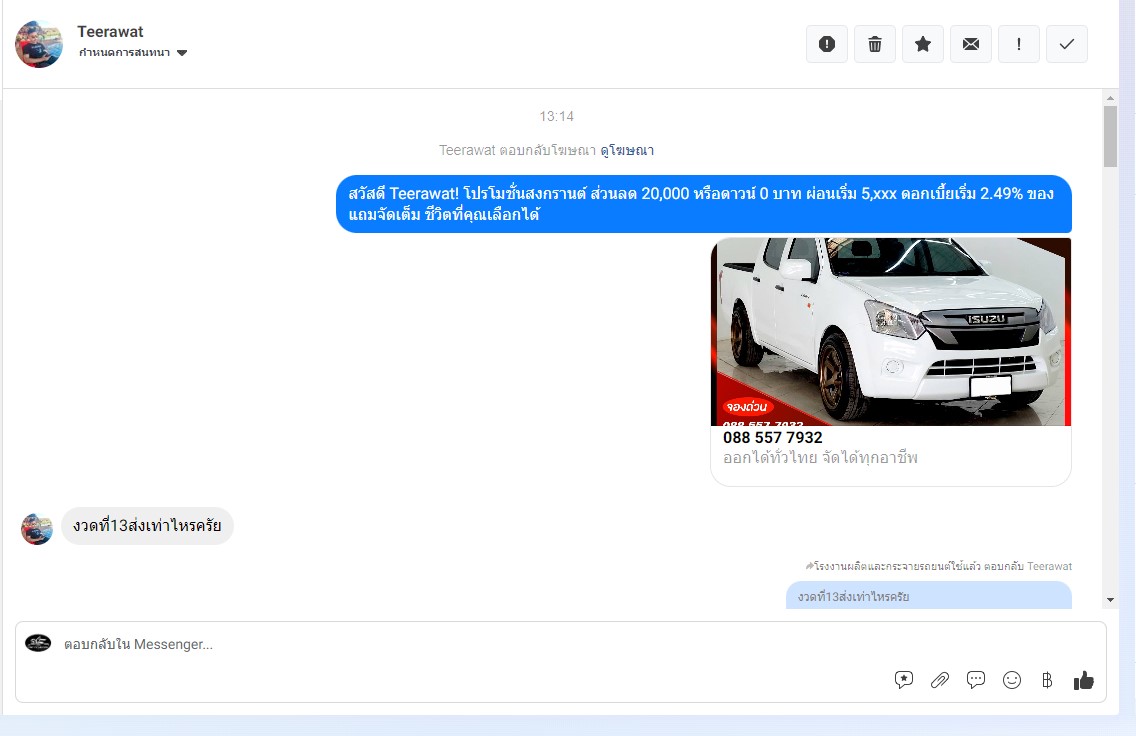Click the scrollbar down arrow in chat
The width and height of the screenshot is (1136, 736).
point(1110,599)
